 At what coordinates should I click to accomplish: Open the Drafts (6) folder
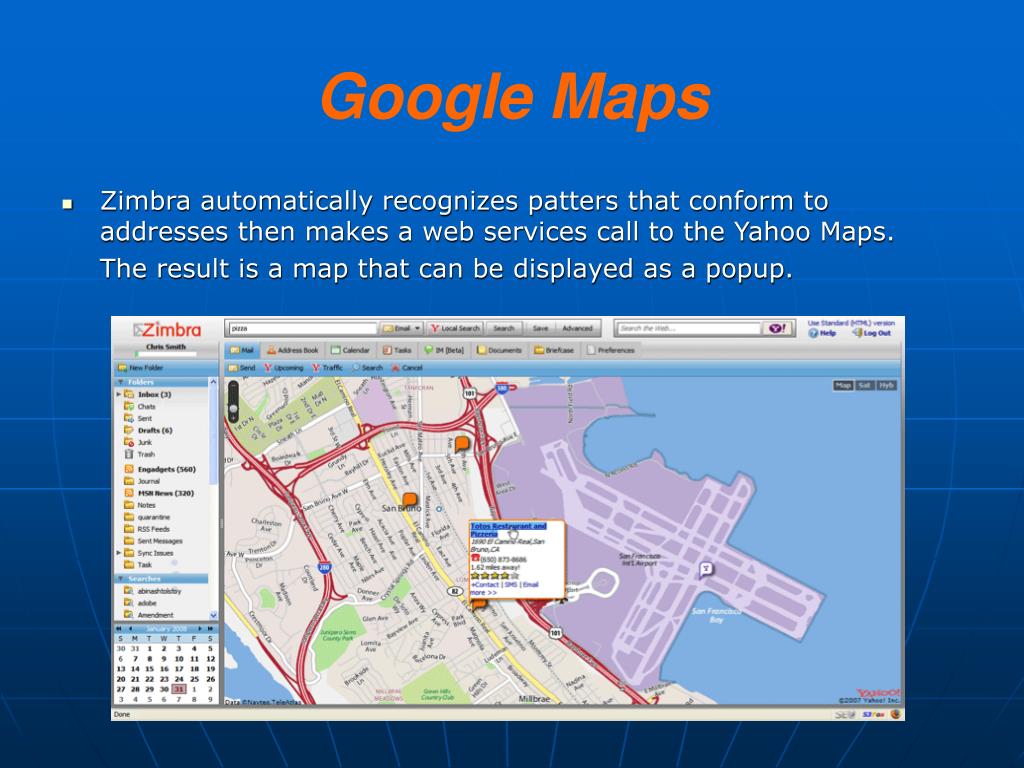pos(148,430)
